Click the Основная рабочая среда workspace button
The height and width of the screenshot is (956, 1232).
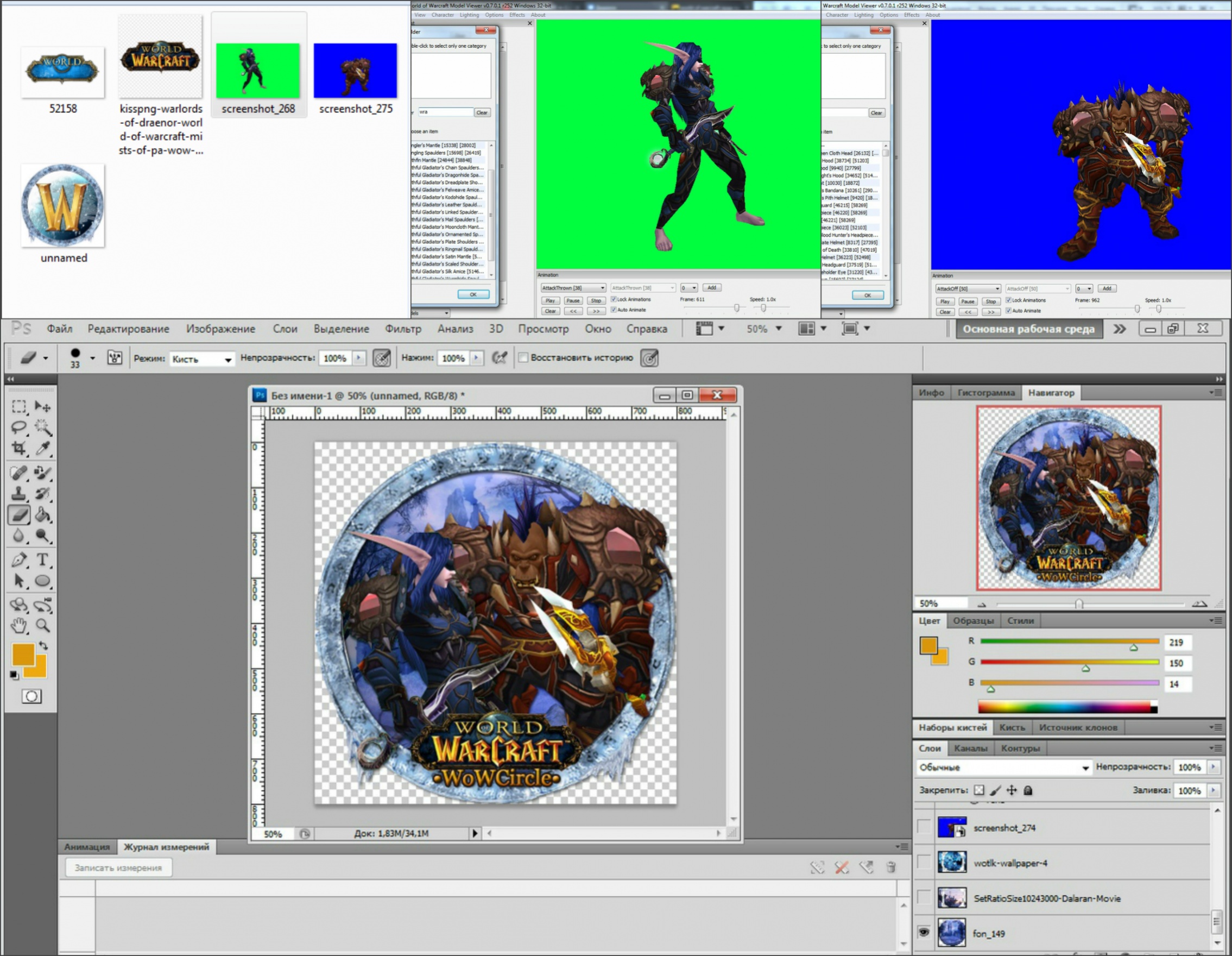click(x=1028, y=329)
